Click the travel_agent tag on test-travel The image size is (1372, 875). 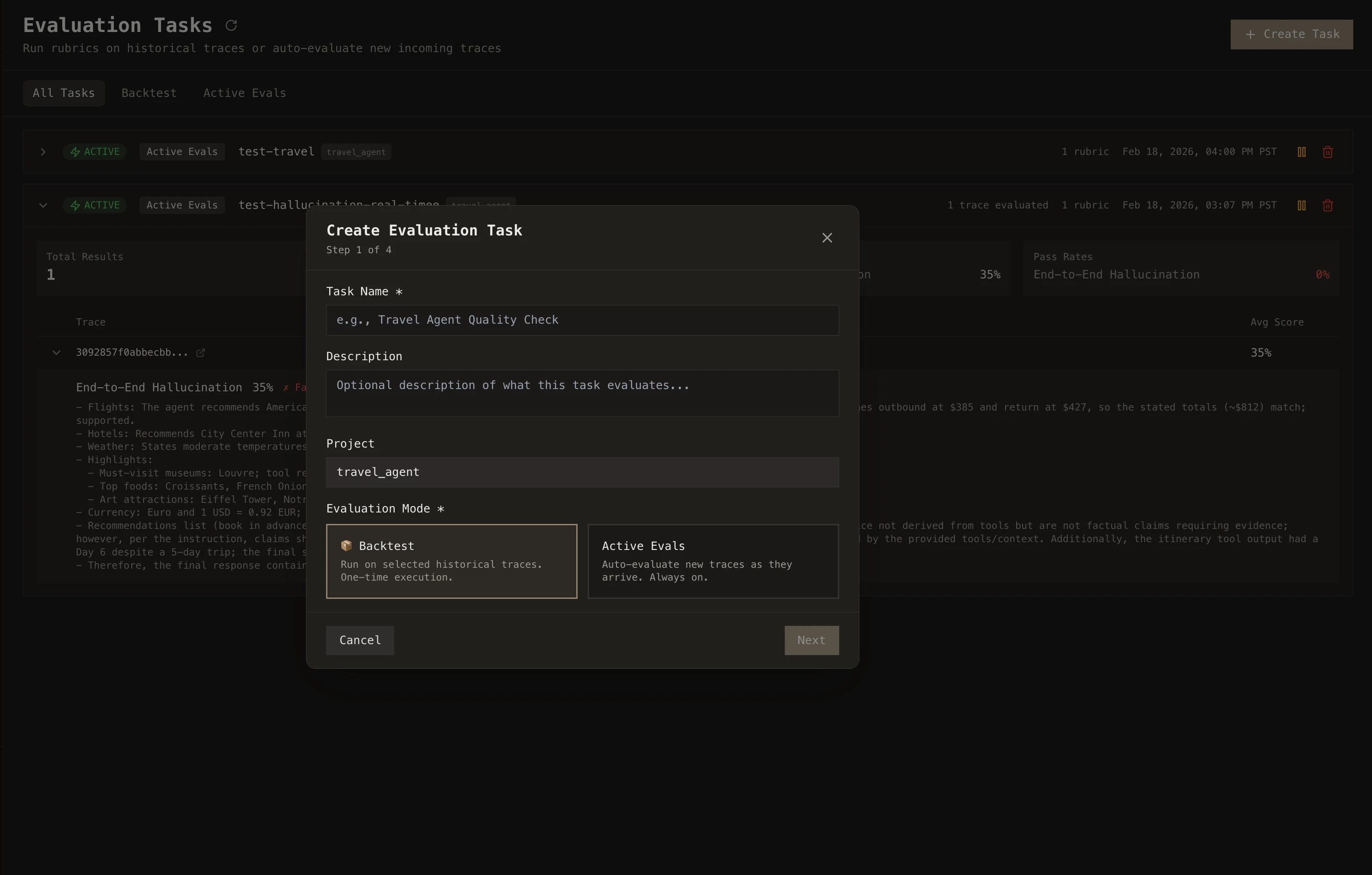coord(355,152)
